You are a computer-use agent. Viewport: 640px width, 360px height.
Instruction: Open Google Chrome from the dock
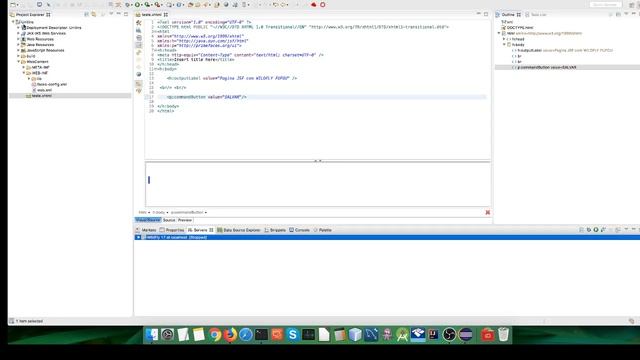(215, 335)
